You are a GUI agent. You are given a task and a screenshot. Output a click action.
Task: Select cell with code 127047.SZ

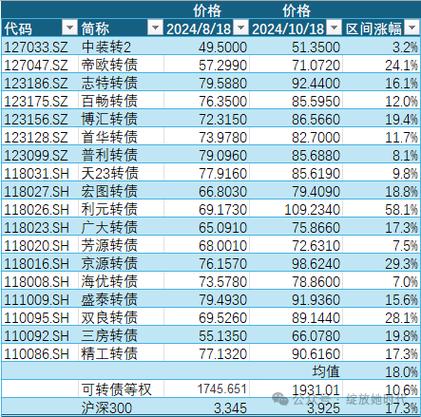(40, 65)
